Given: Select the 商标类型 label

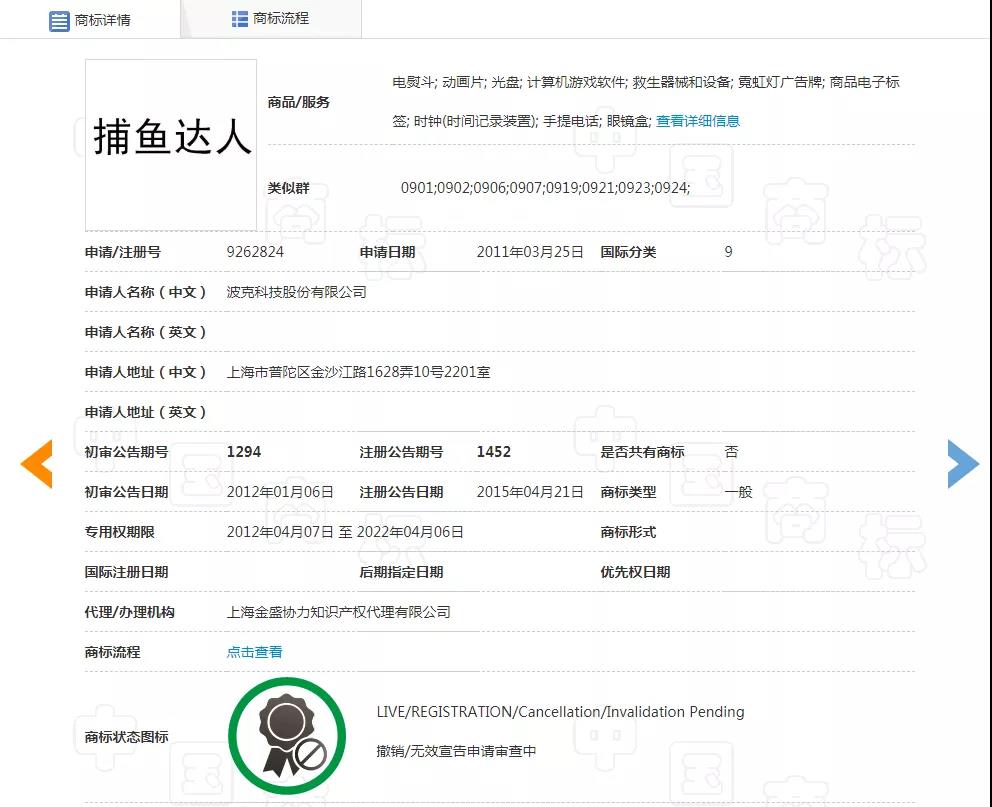Looking at the screenshot, I should pos(628,491).
